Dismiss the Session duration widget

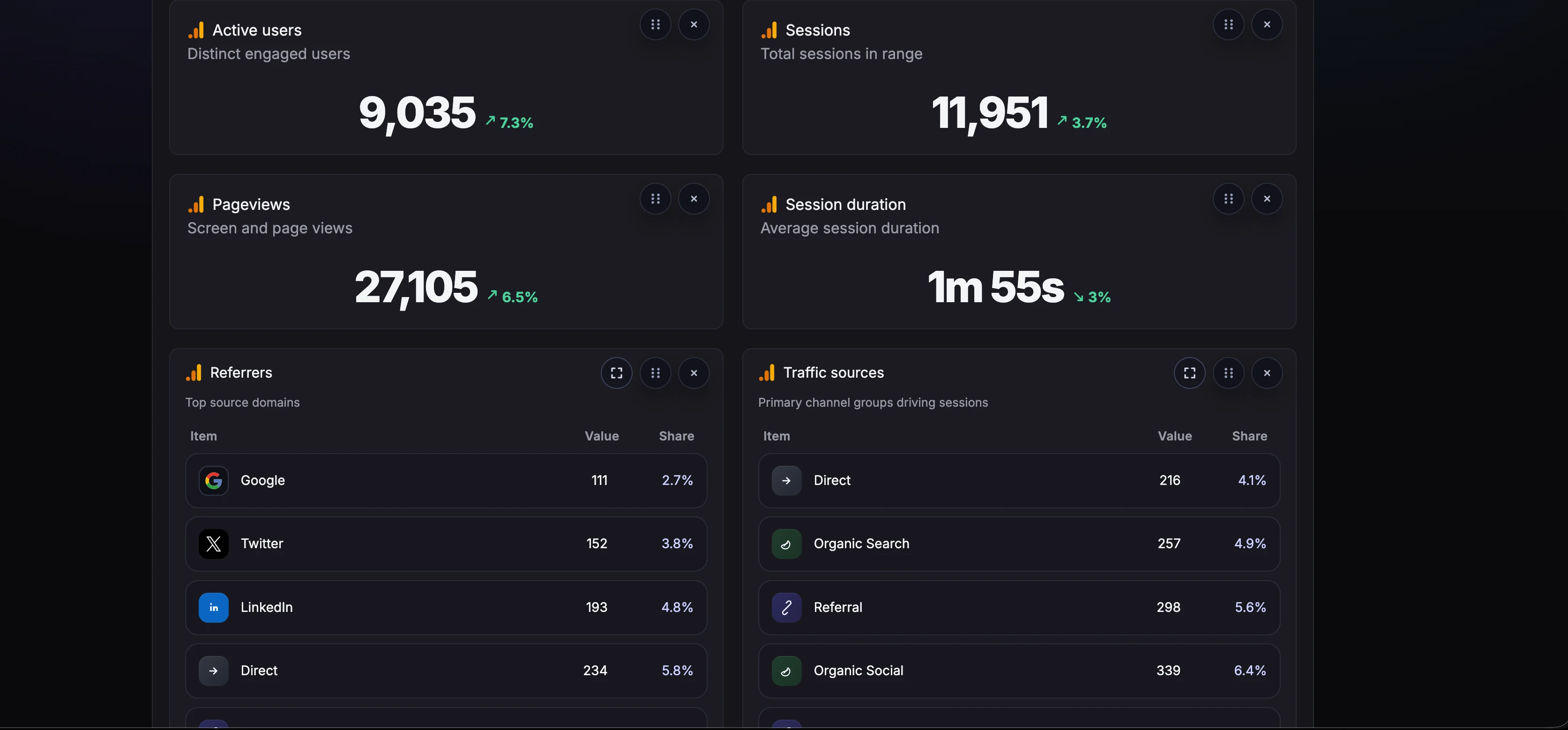coord(1267,199)
